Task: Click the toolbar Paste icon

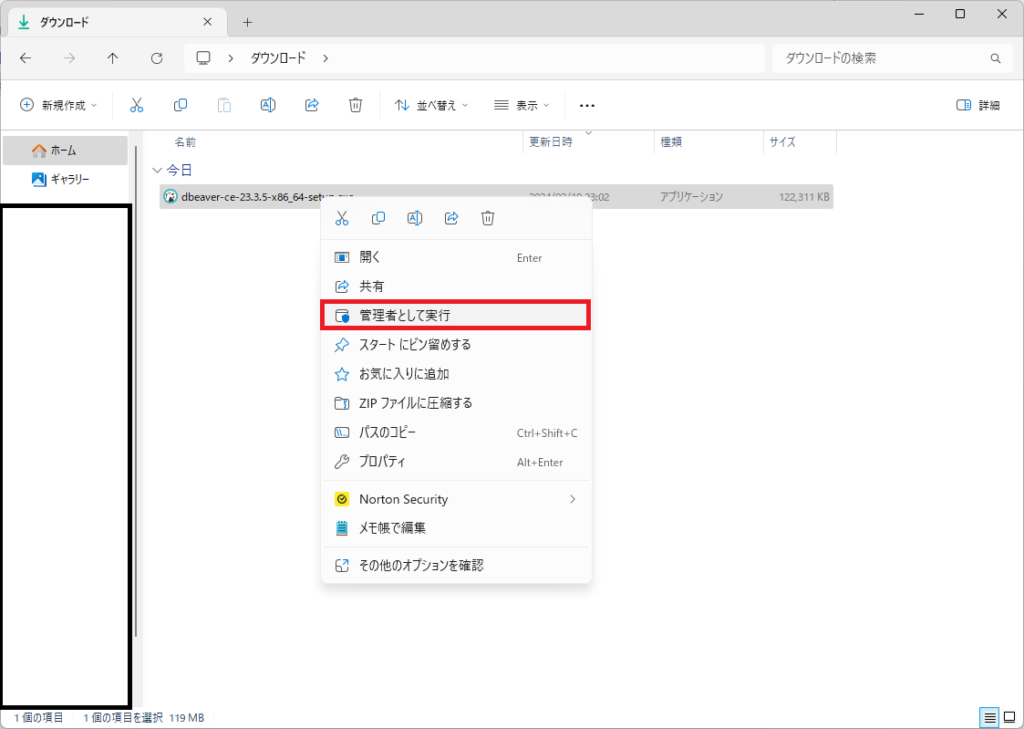Action: coord(224,105)
